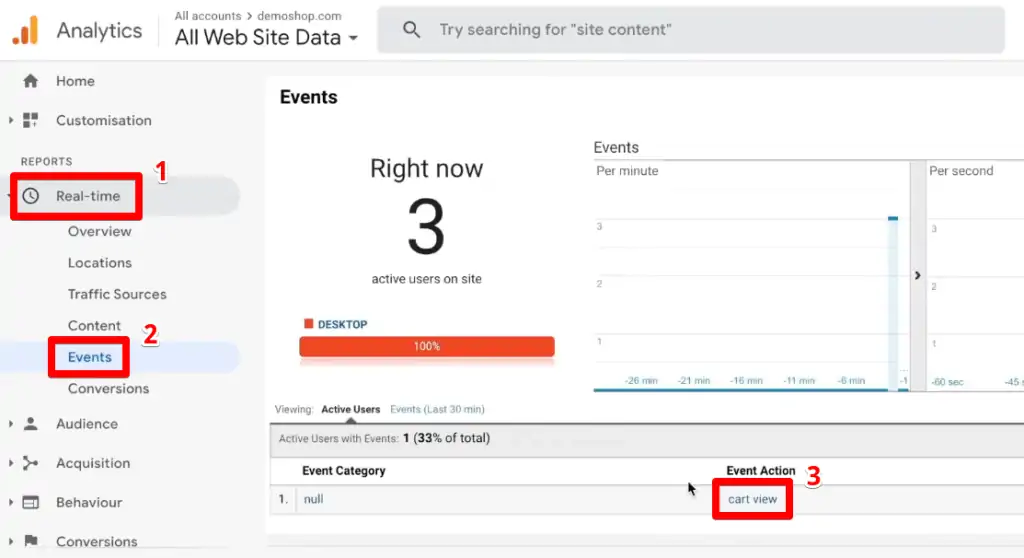
Task: Click the Audience person icon
Action: click(x=30, y=423)
